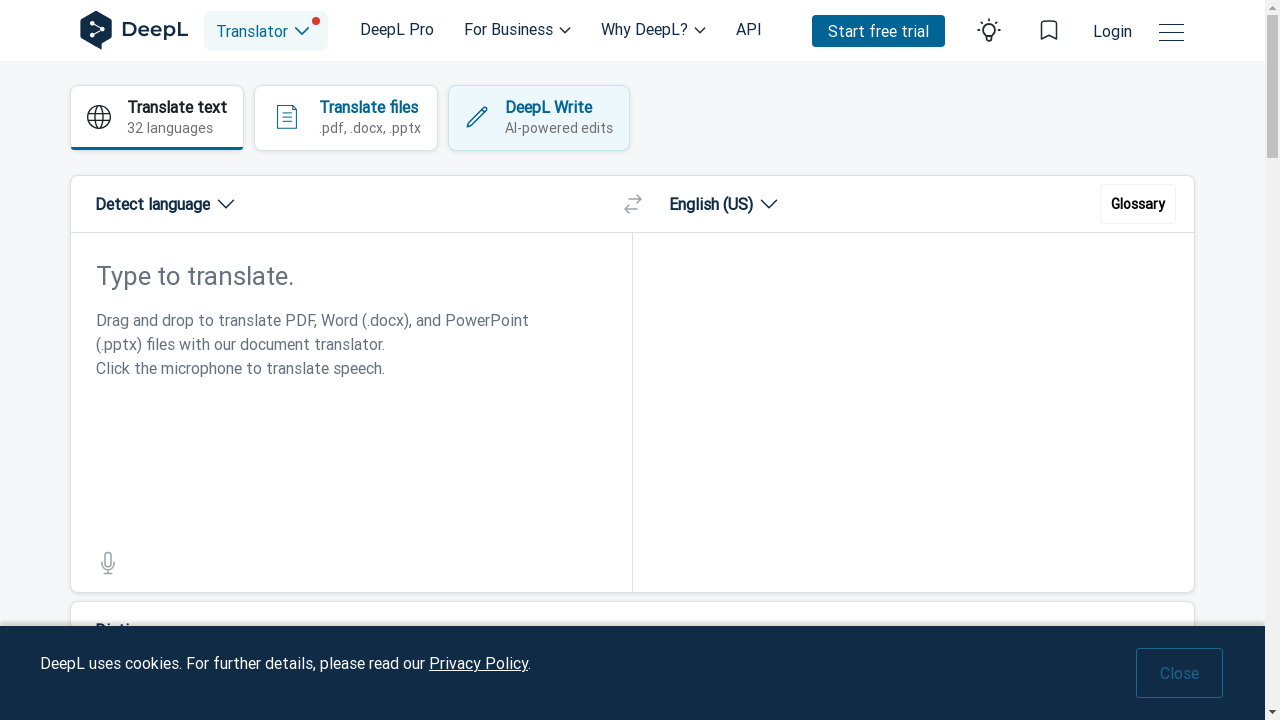Open the Translator product dropdown

pyautogui.click(x=266, y=31)
